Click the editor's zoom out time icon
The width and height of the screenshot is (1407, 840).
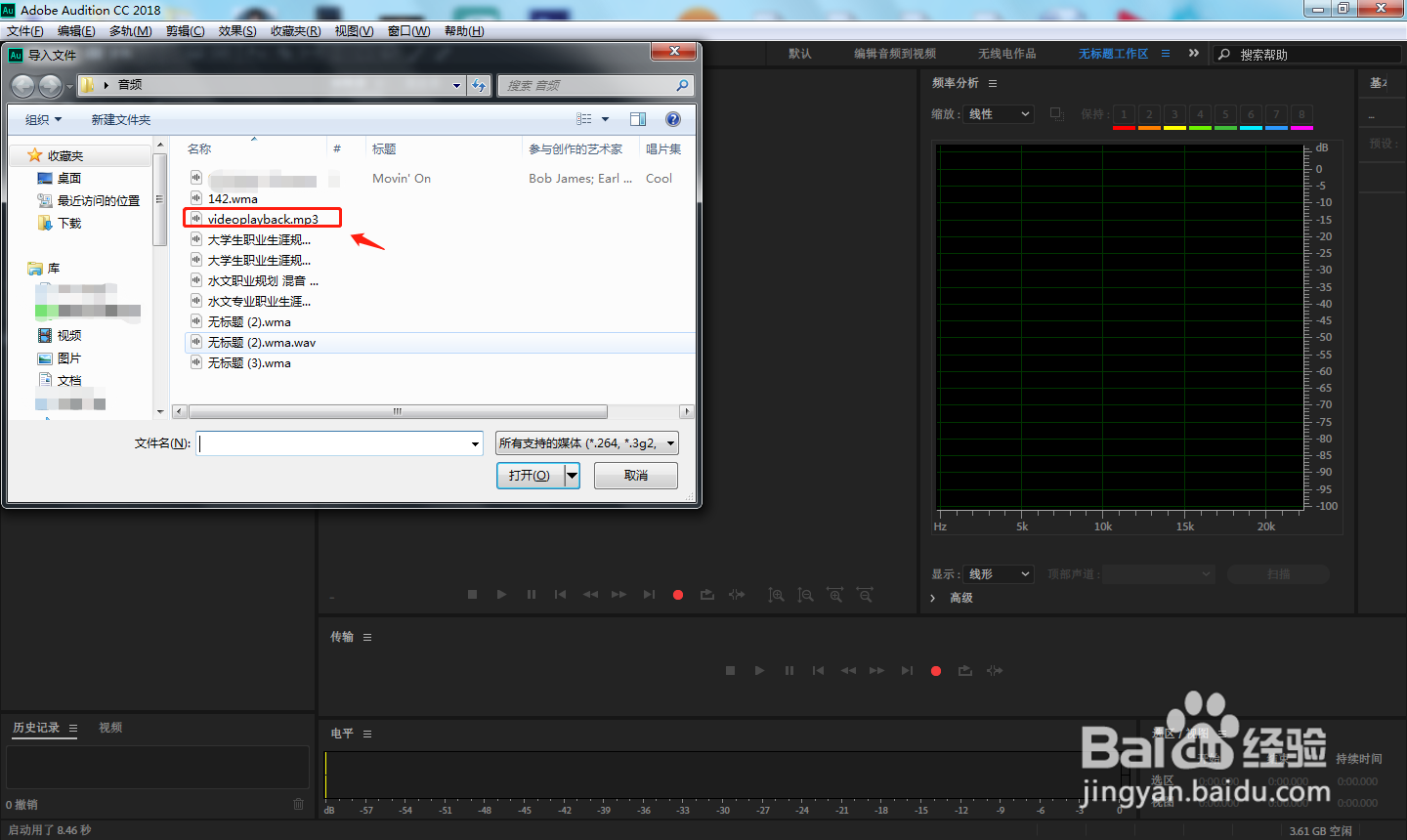point(865,594)
